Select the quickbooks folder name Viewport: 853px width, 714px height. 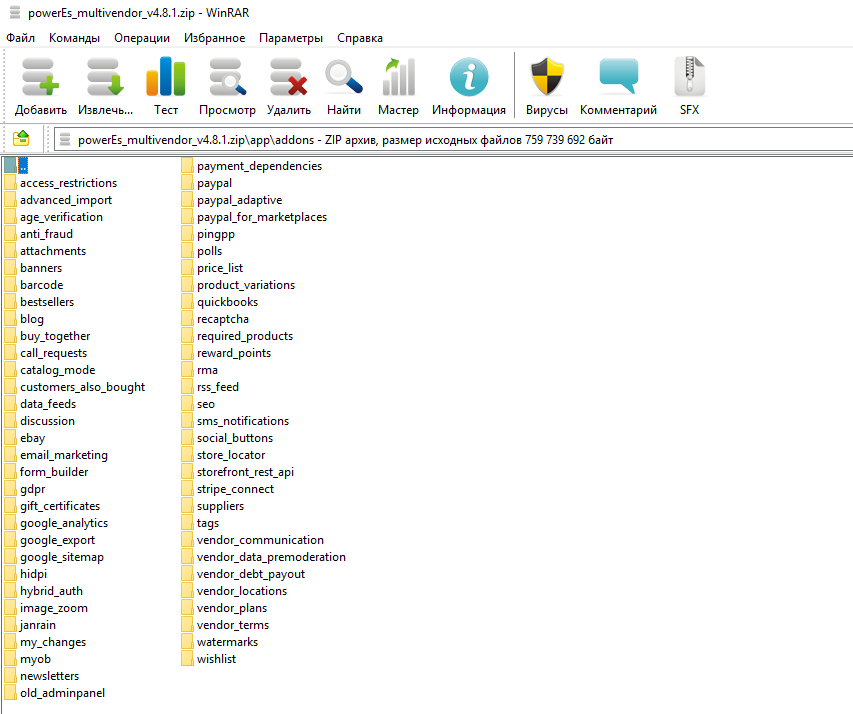pyautogui.click(x=227, y=301)
